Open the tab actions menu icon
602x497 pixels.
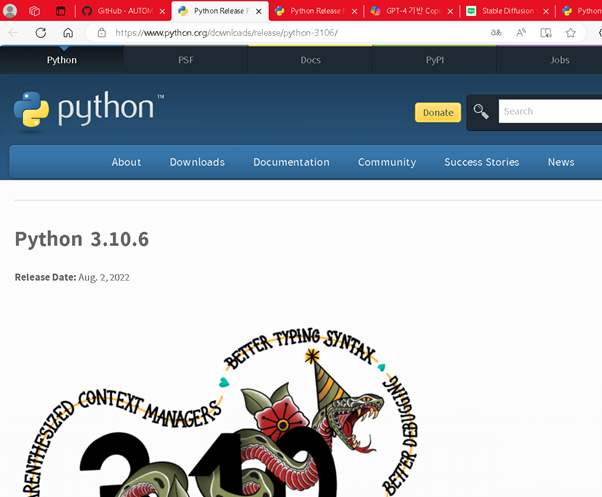61,11
